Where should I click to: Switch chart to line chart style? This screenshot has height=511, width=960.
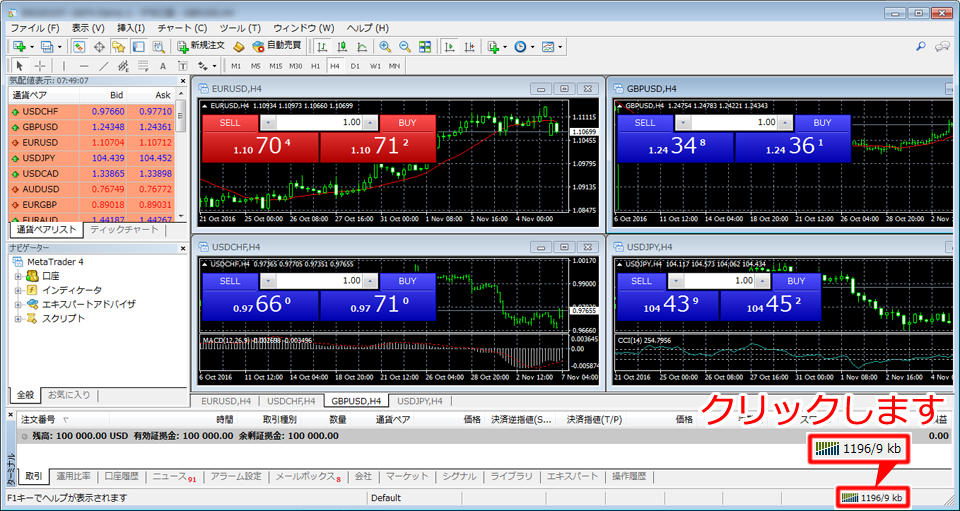click(x=362, y=46)
